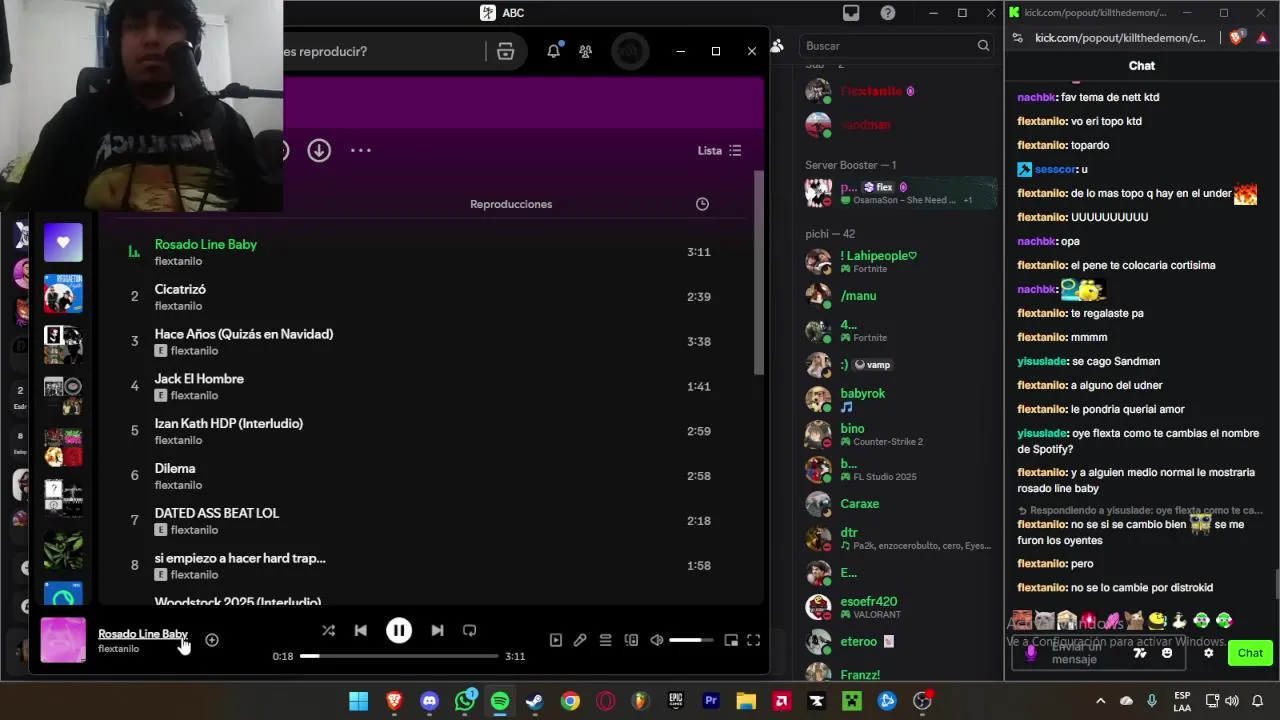Image resolution: width=1280 pixels, height=720 pixels.
Task: Open 7TV emote menu in Kick chat
Action: (x=1139, y=653)
